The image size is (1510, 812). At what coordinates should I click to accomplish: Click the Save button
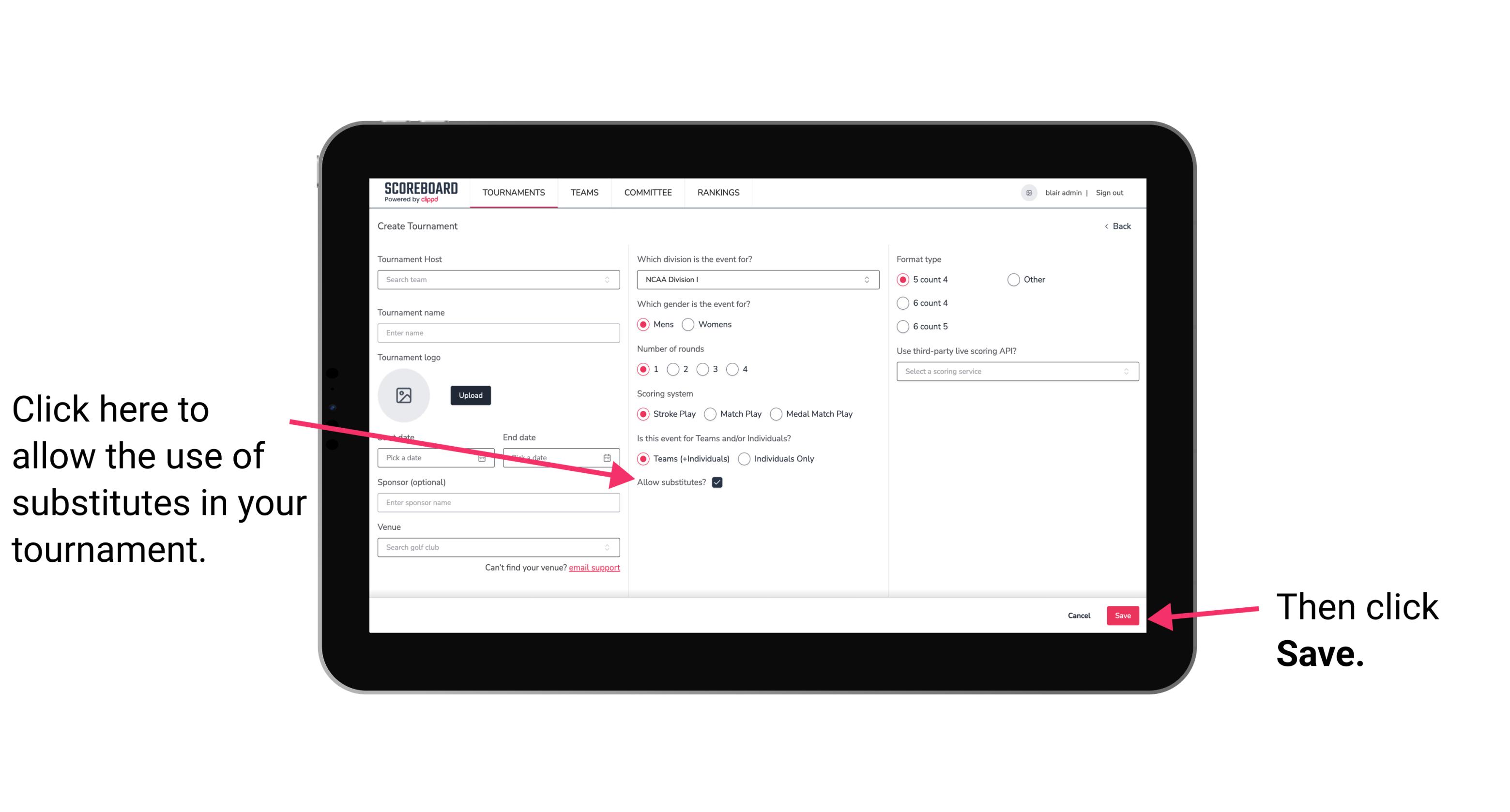pos(1123,615)
